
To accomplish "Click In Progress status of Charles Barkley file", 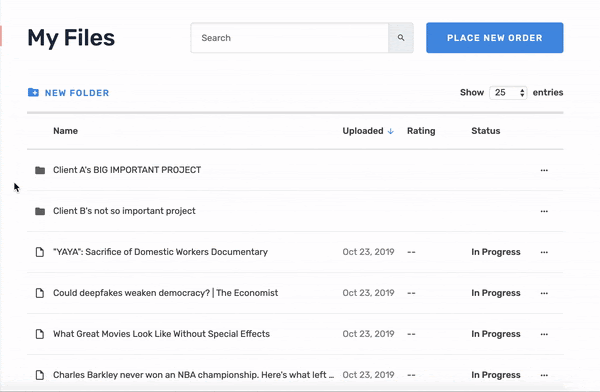I will (x=496, y=375).
